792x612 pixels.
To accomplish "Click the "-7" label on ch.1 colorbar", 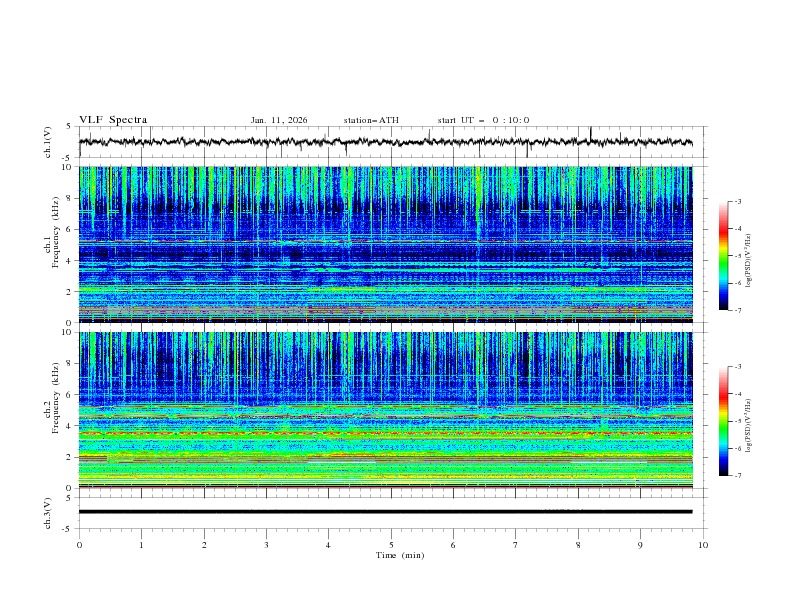I will (x=738, y=310).
